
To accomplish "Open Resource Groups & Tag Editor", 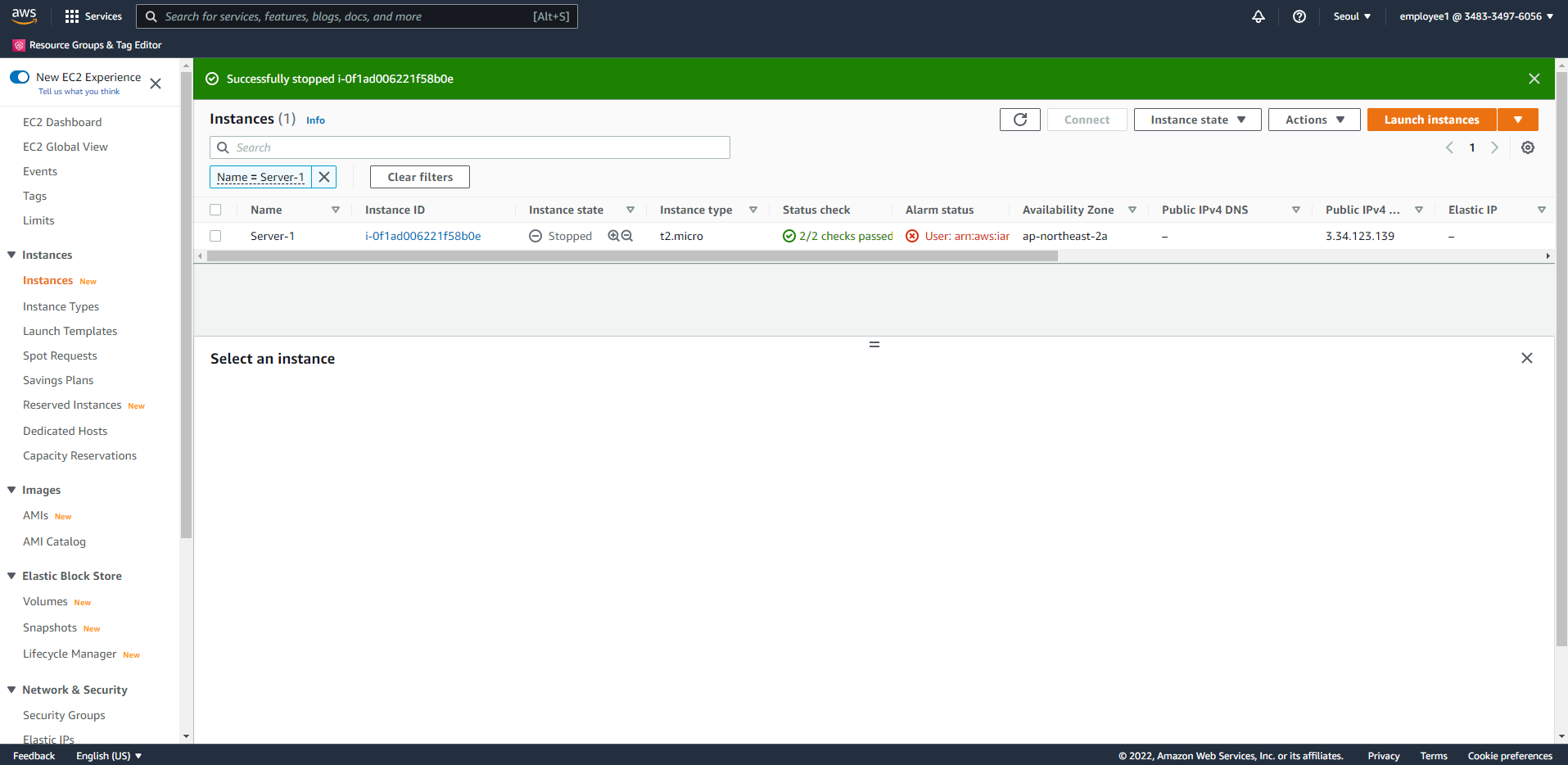I will point(88,45).
